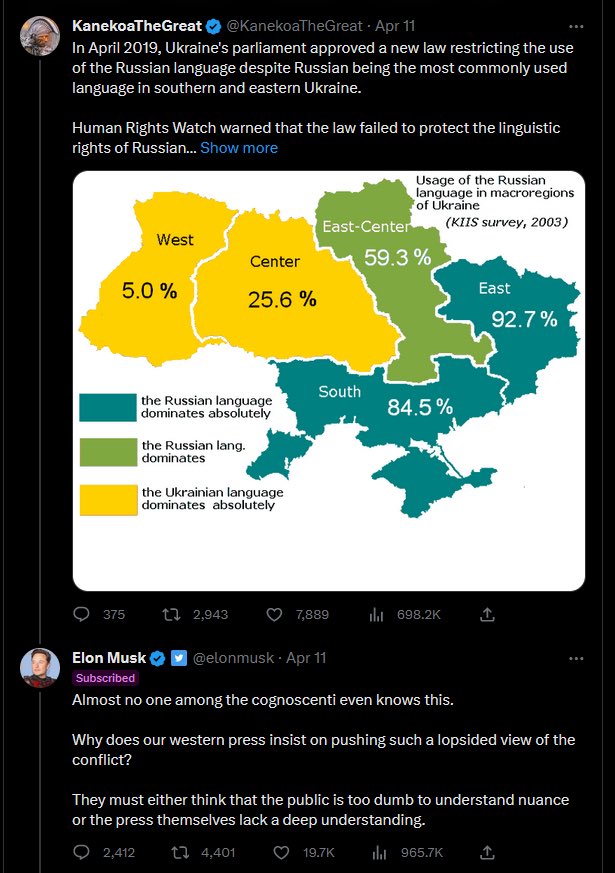Click Elon Musk's profile avatar
Image resolution: width=615 pixels, height=873 pixels.
click(x=40, y=667)
